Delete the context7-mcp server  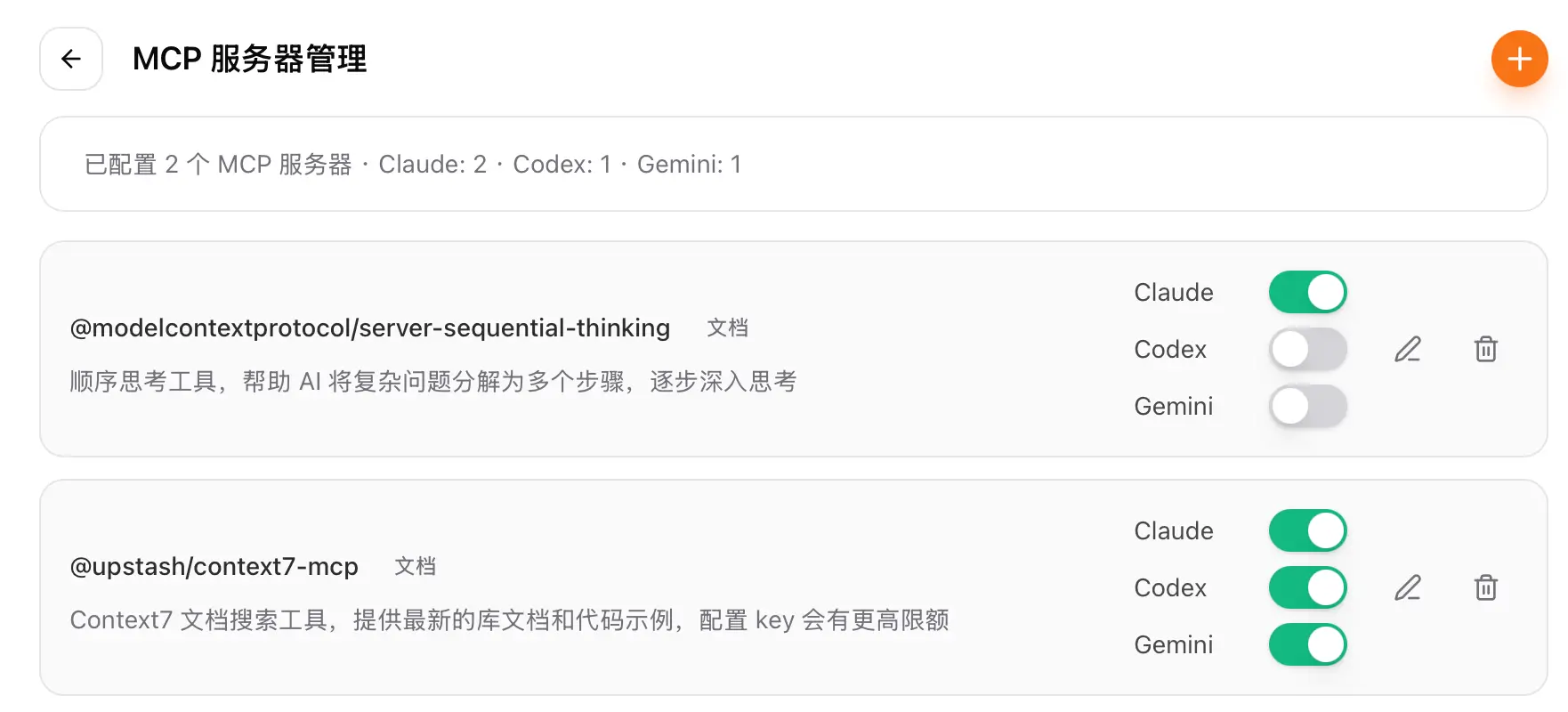tap(1485, 587)
